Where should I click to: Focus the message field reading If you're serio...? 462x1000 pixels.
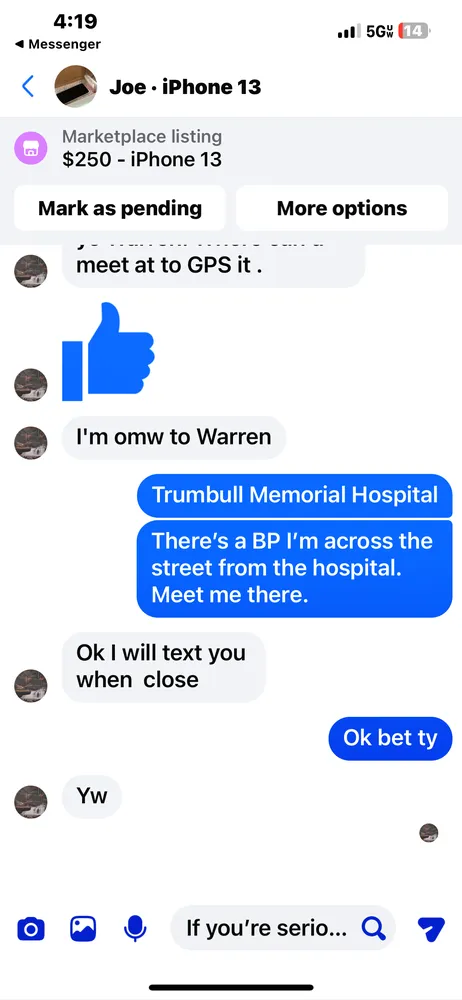[265, 928]
